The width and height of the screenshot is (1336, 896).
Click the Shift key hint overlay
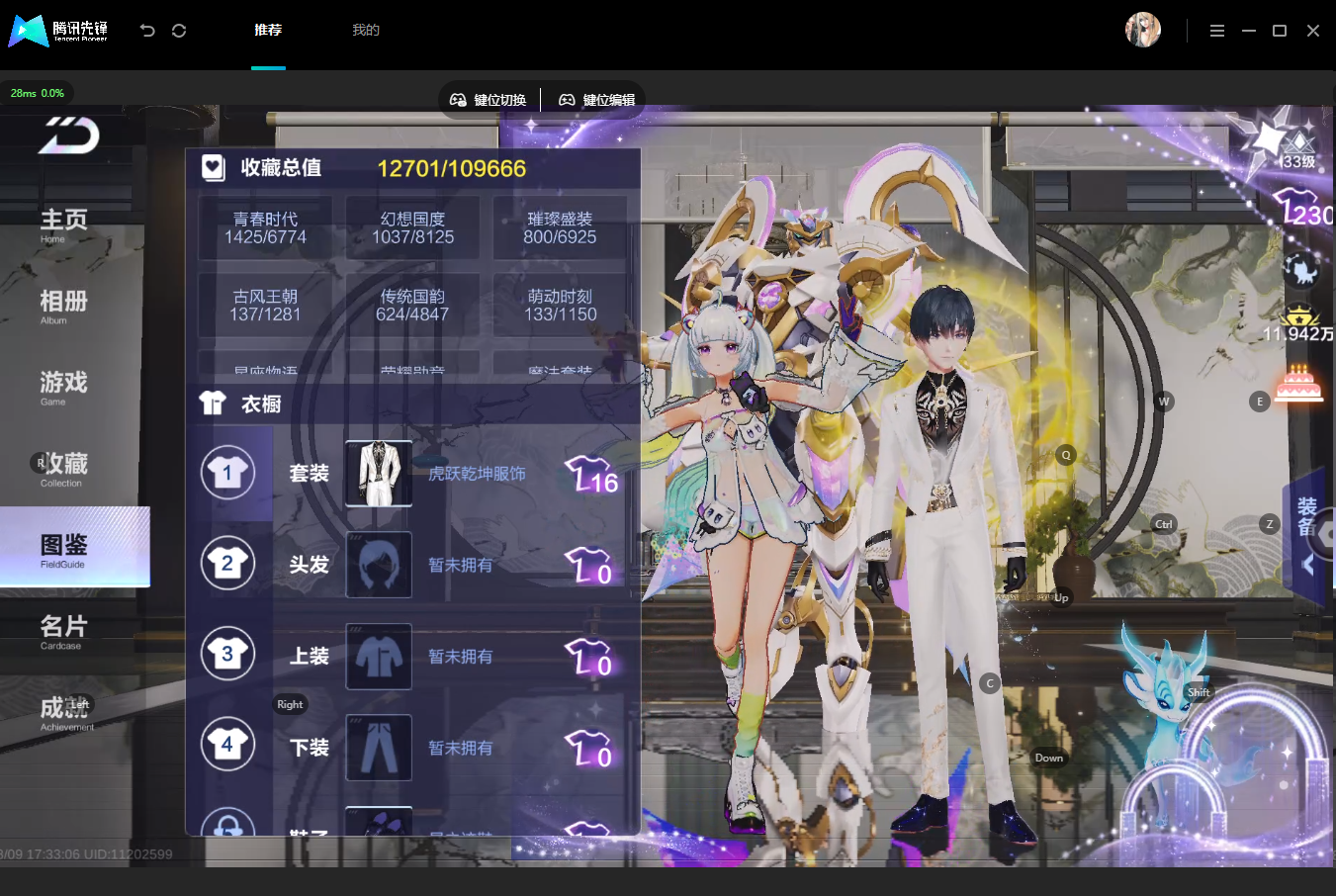tap(1199, 692)
